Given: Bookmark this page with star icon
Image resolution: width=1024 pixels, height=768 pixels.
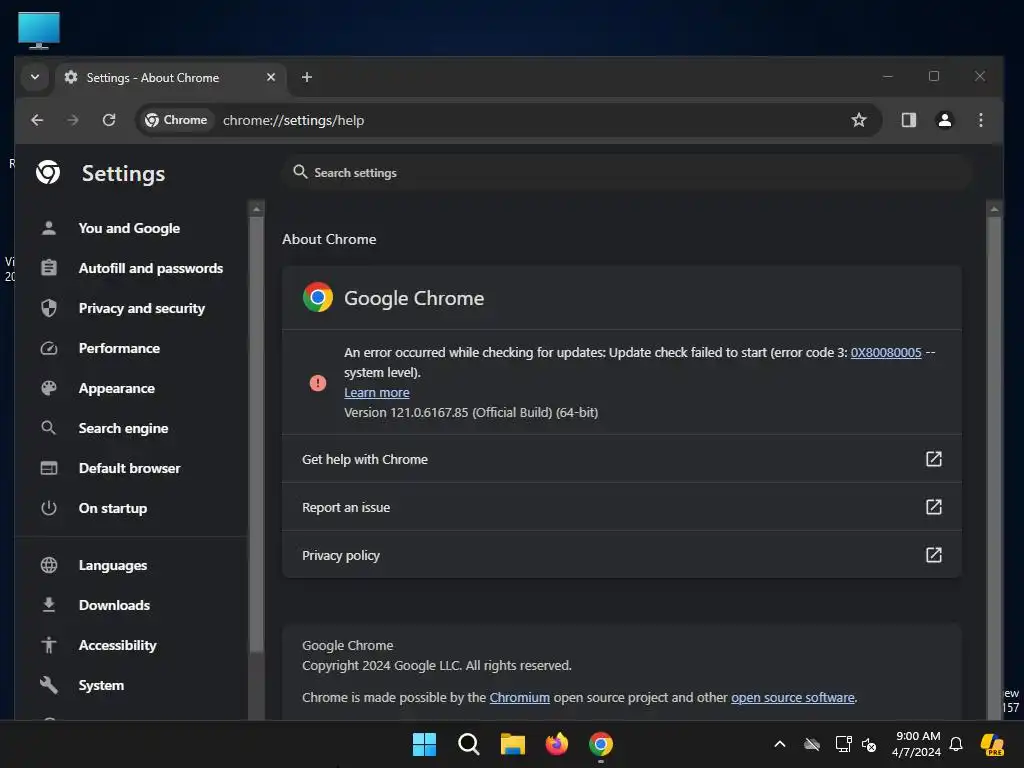Looking at the screenshot, I should (x=859, y=120).
